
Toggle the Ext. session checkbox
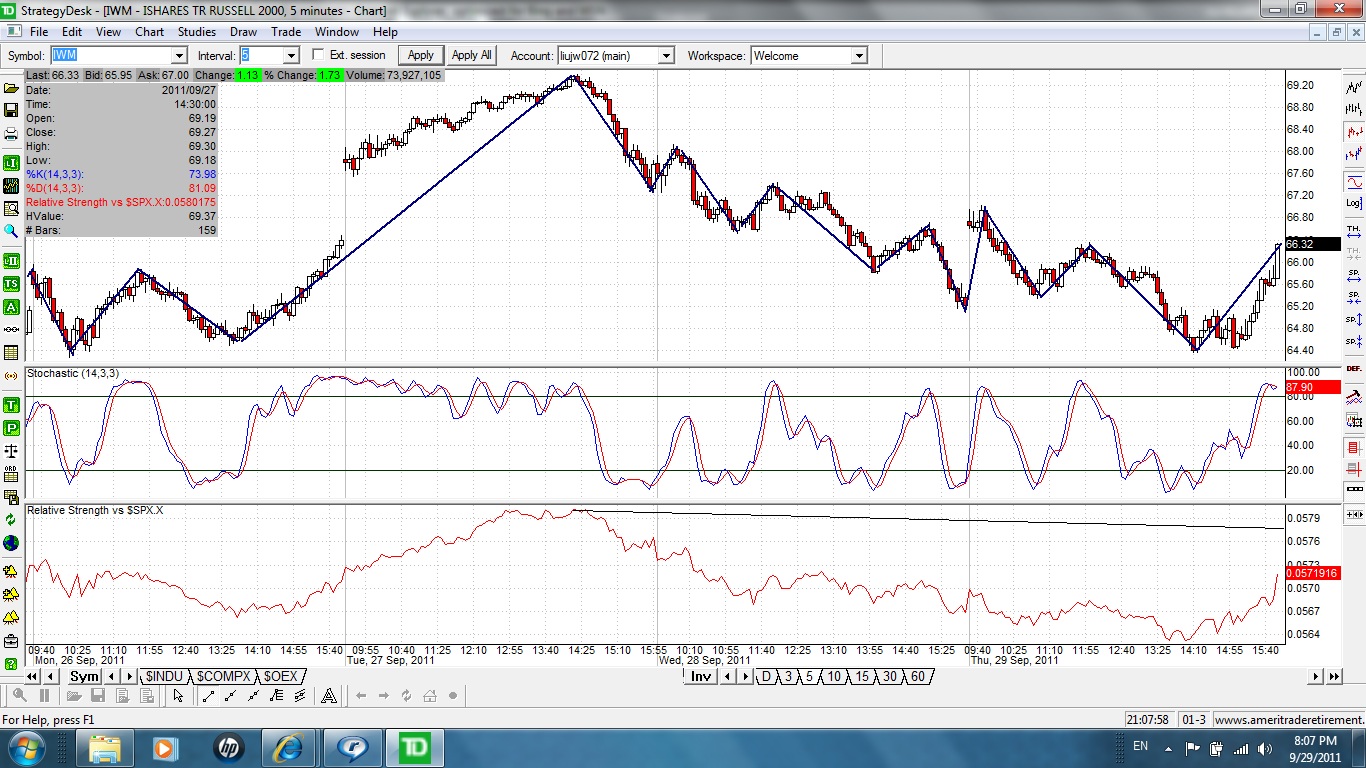(319, 55)
